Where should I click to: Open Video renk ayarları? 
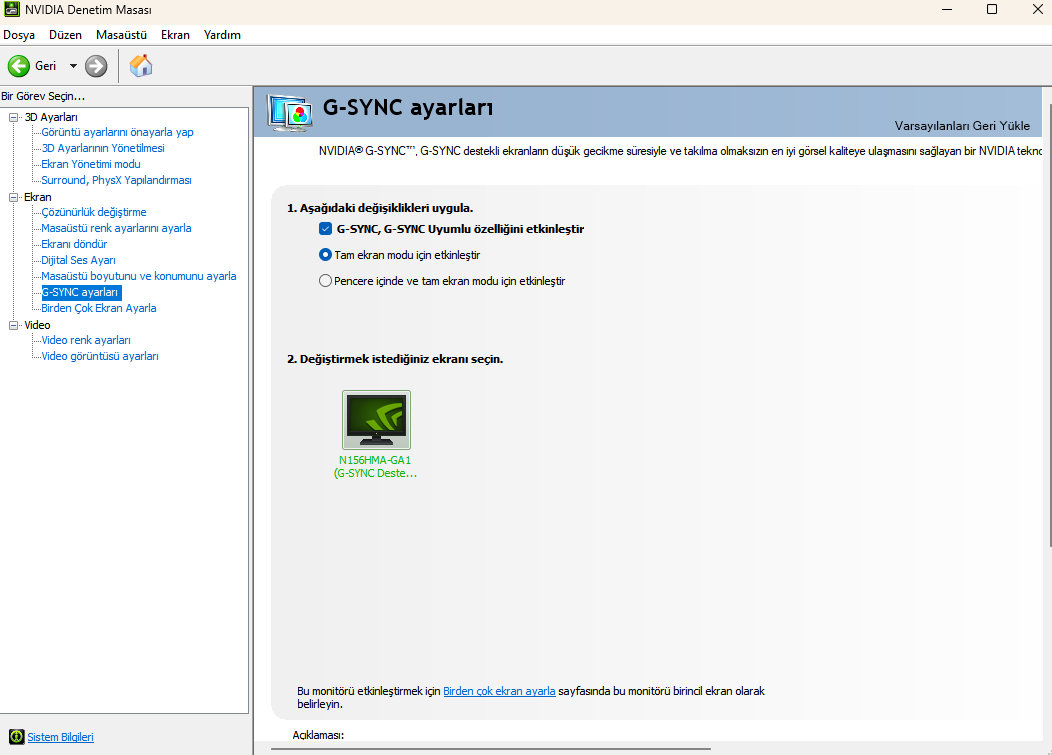[x=86, y=340]
